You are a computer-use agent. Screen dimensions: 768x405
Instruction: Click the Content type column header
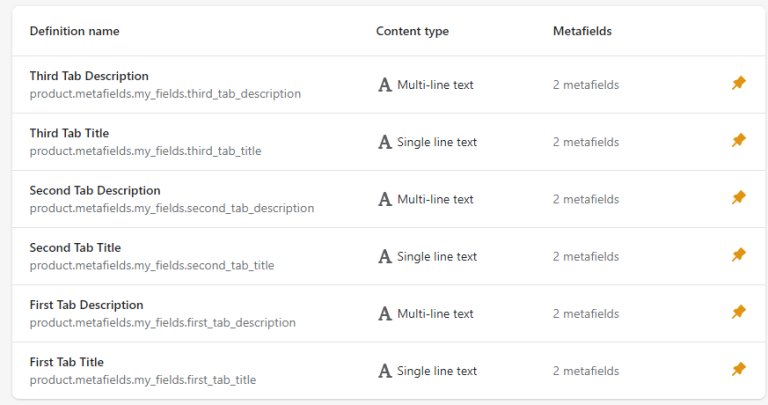pos(412,31)
